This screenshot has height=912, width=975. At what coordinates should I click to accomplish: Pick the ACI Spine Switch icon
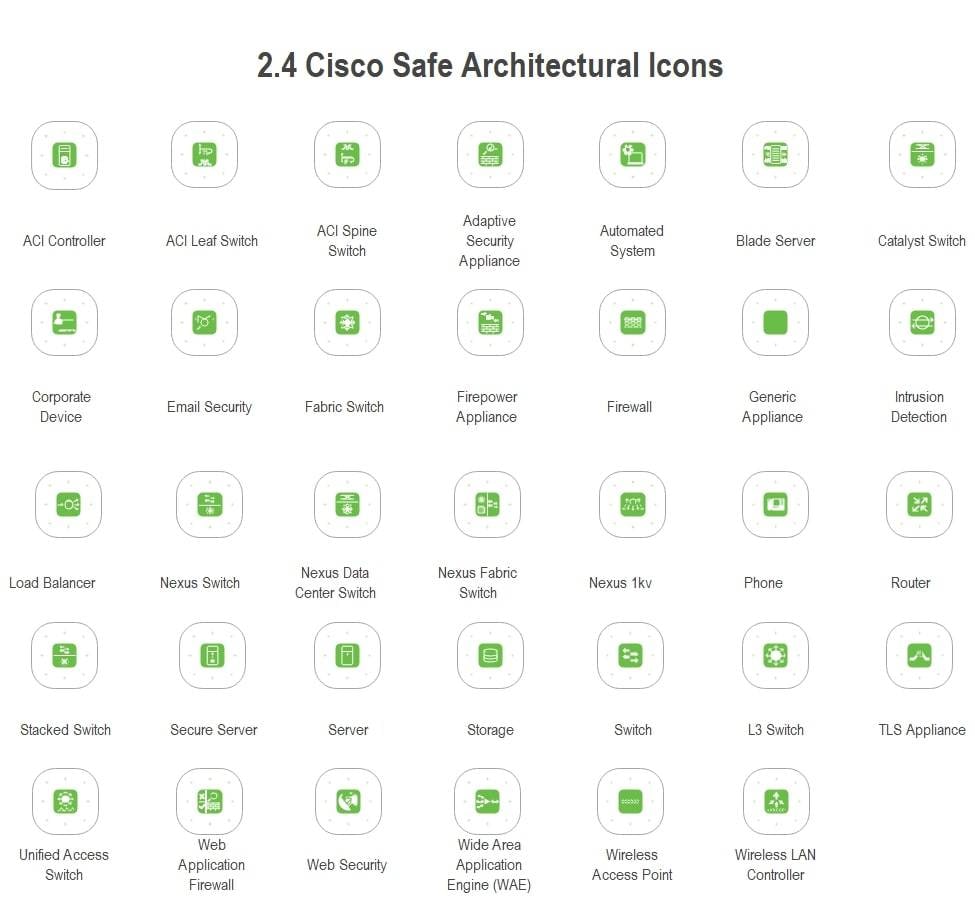pyautogui.click(x=348, y=155)
